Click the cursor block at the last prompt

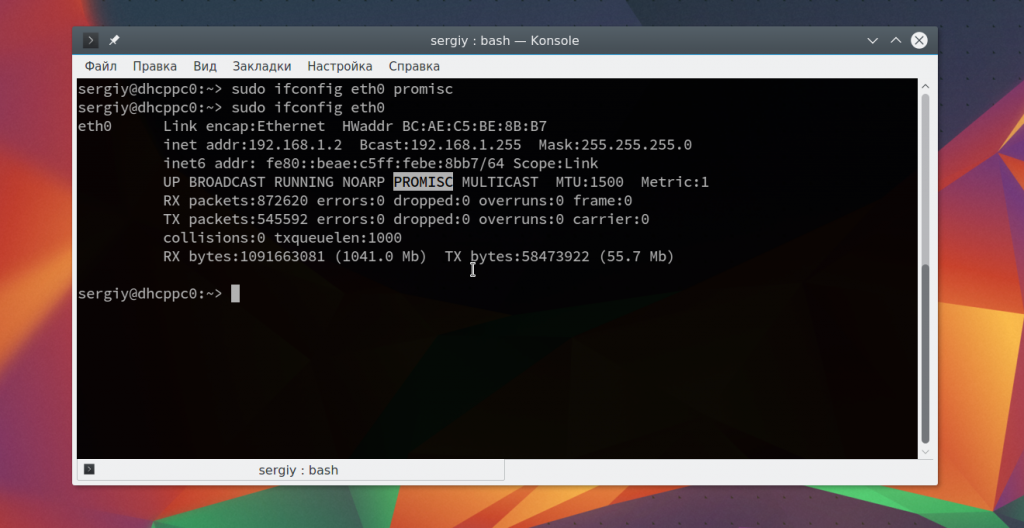click(x=235, y=293)
